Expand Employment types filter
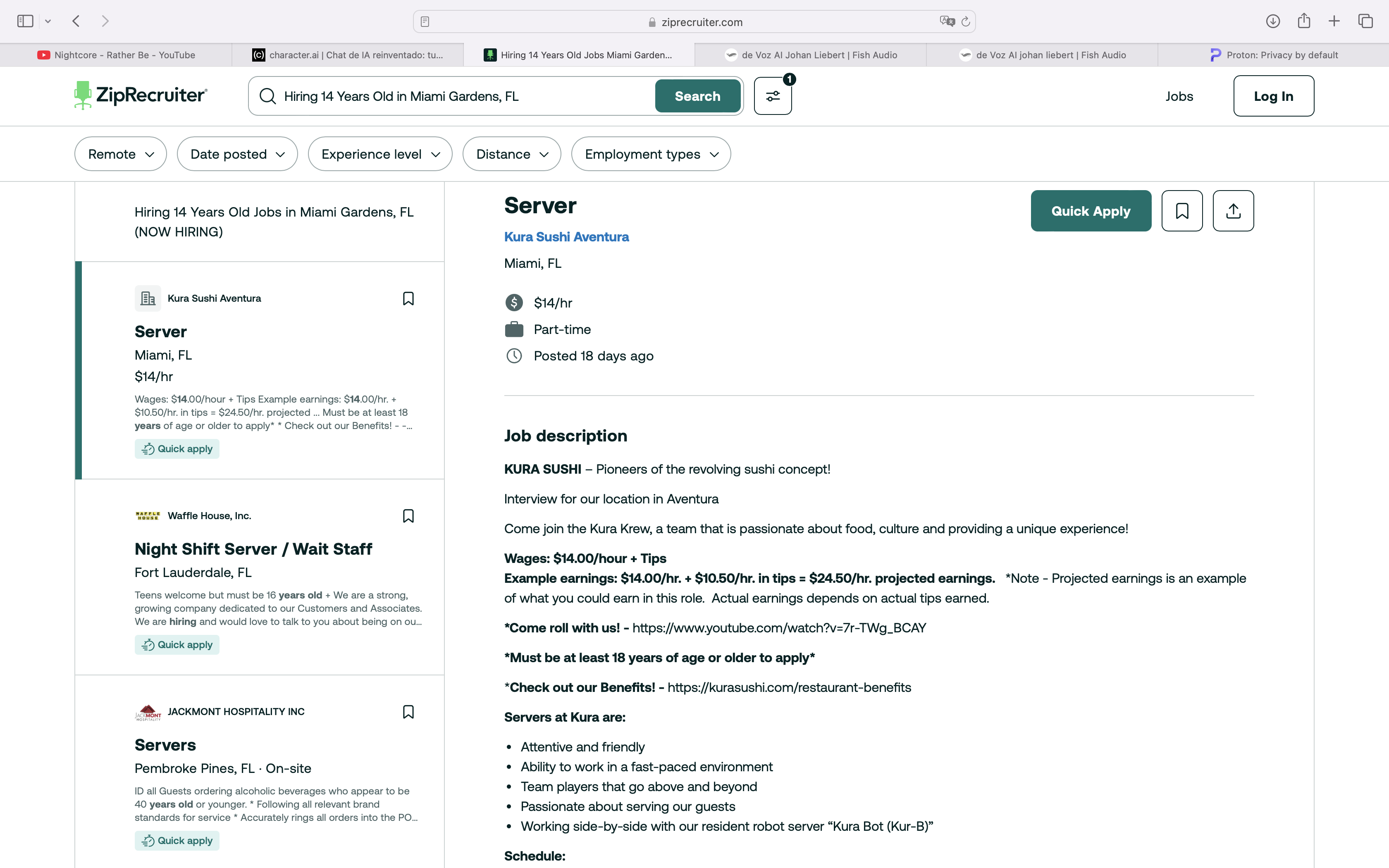The image size is (1389, 868). coord(651,154)
